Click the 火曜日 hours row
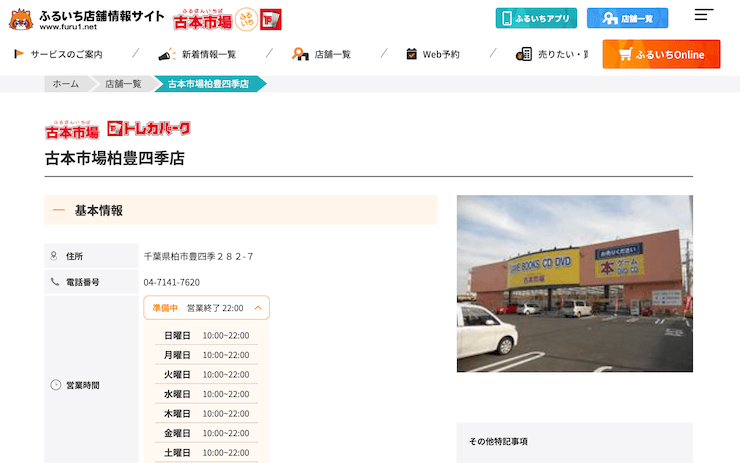The width and height of the screenshot is (740, 463). (207, 374)
